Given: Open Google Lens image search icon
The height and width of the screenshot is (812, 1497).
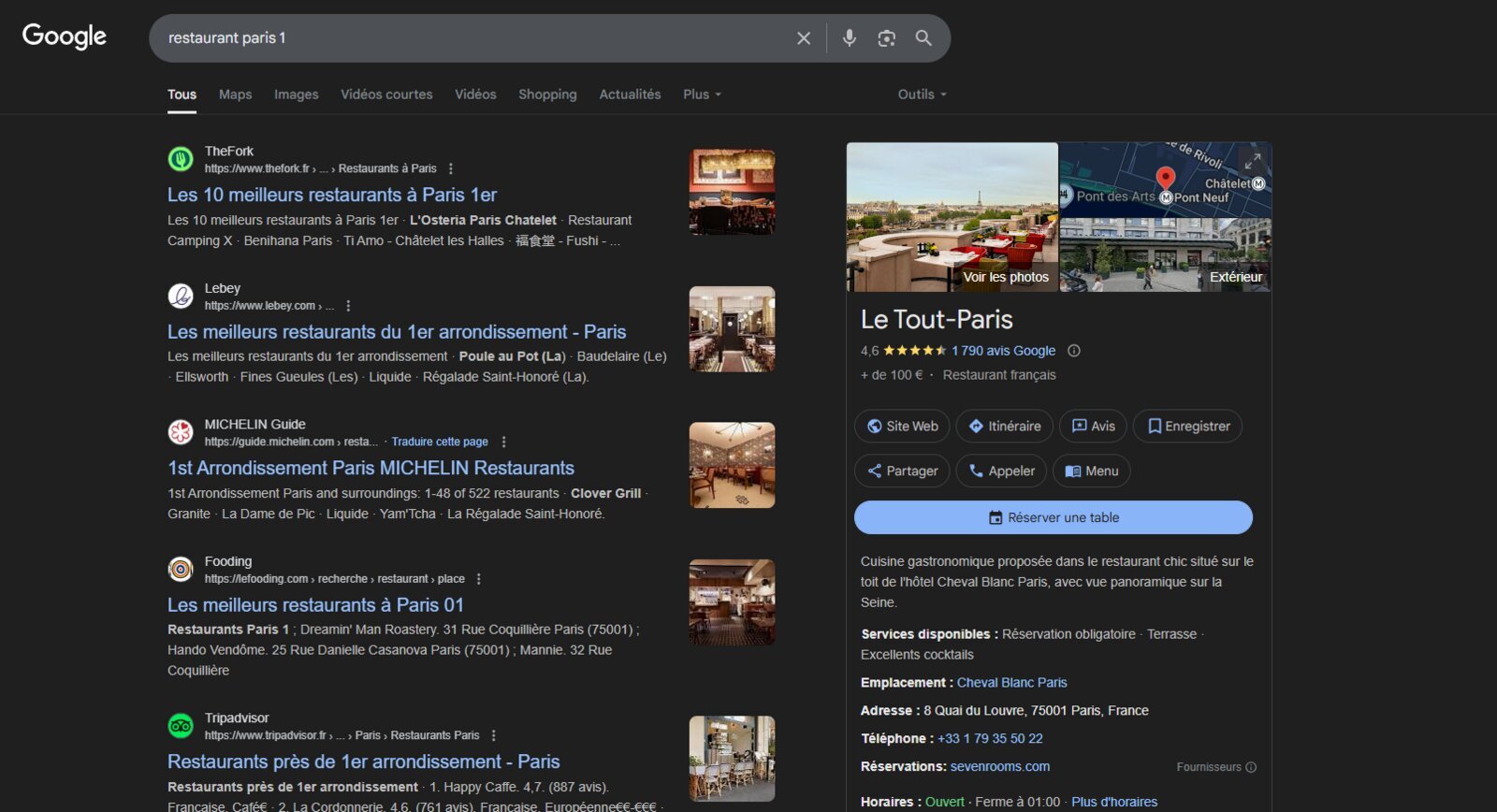Looking at the screenshot, I should pos(886,38).
